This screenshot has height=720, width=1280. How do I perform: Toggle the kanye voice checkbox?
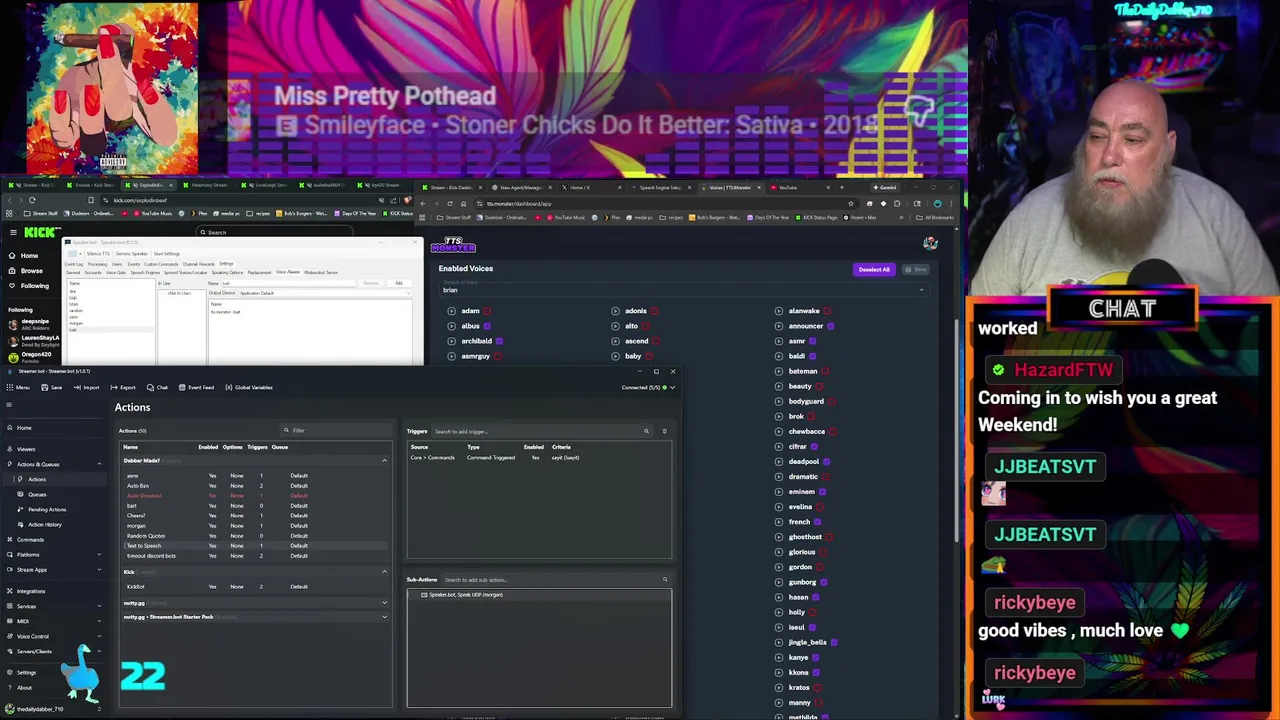tap(816, 657)
